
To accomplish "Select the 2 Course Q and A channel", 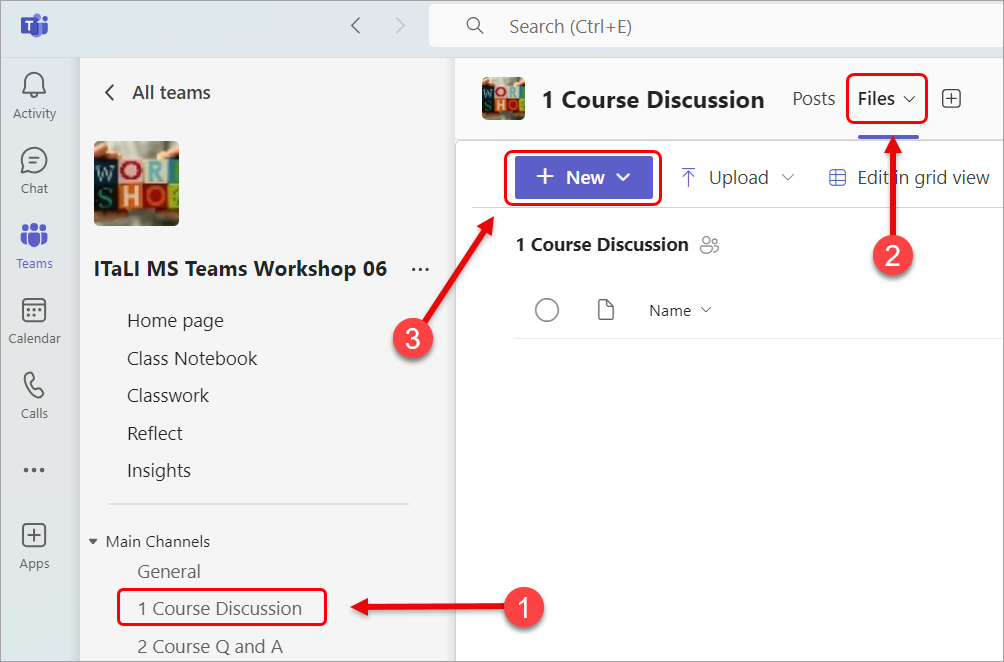I will click(x=210, y=647).
